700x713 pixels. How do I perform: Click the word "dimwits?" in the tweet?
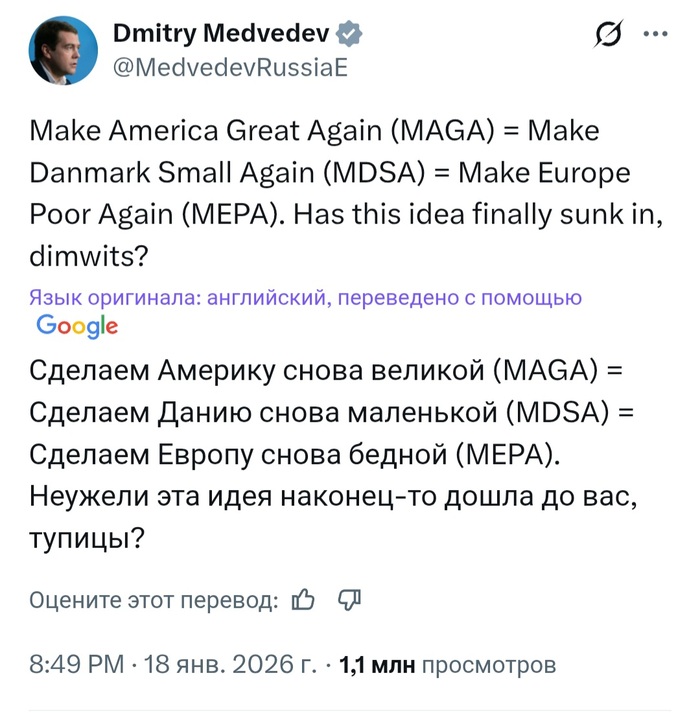[90, 256]
